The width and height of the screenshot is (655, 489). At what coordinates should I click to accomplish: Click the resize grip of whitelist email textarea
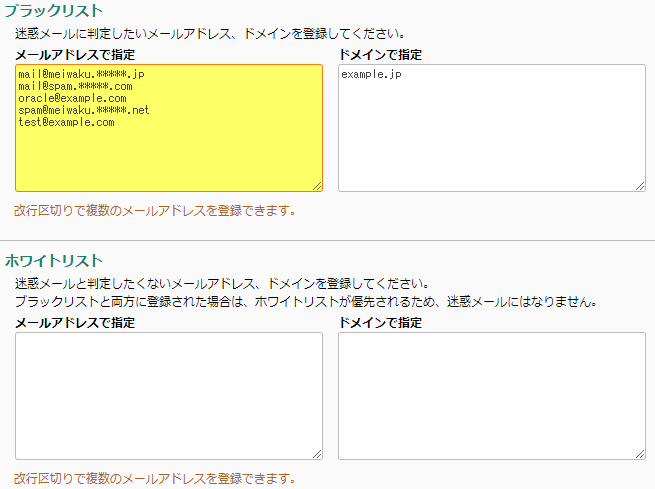point(317,453)
